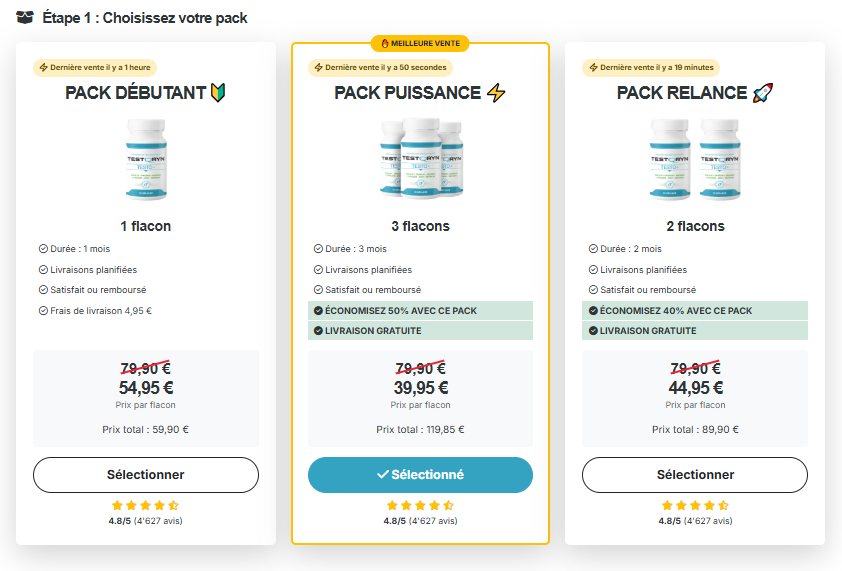Click the single bottle image of Pack Débutant
Screen dimensions: 842x571
click(x=146, y=160)
